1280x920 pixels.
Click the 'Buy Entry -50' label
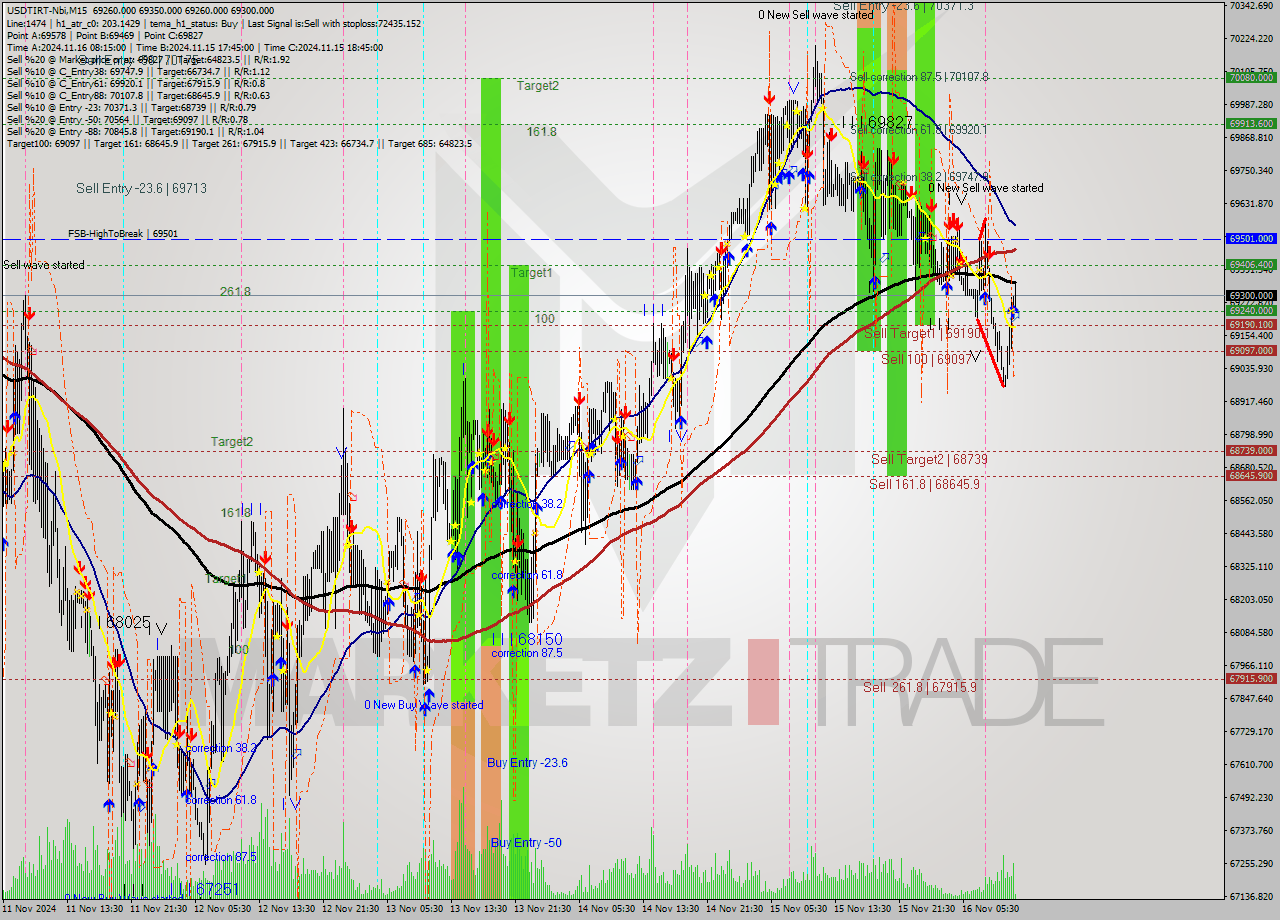coord(526,843)
